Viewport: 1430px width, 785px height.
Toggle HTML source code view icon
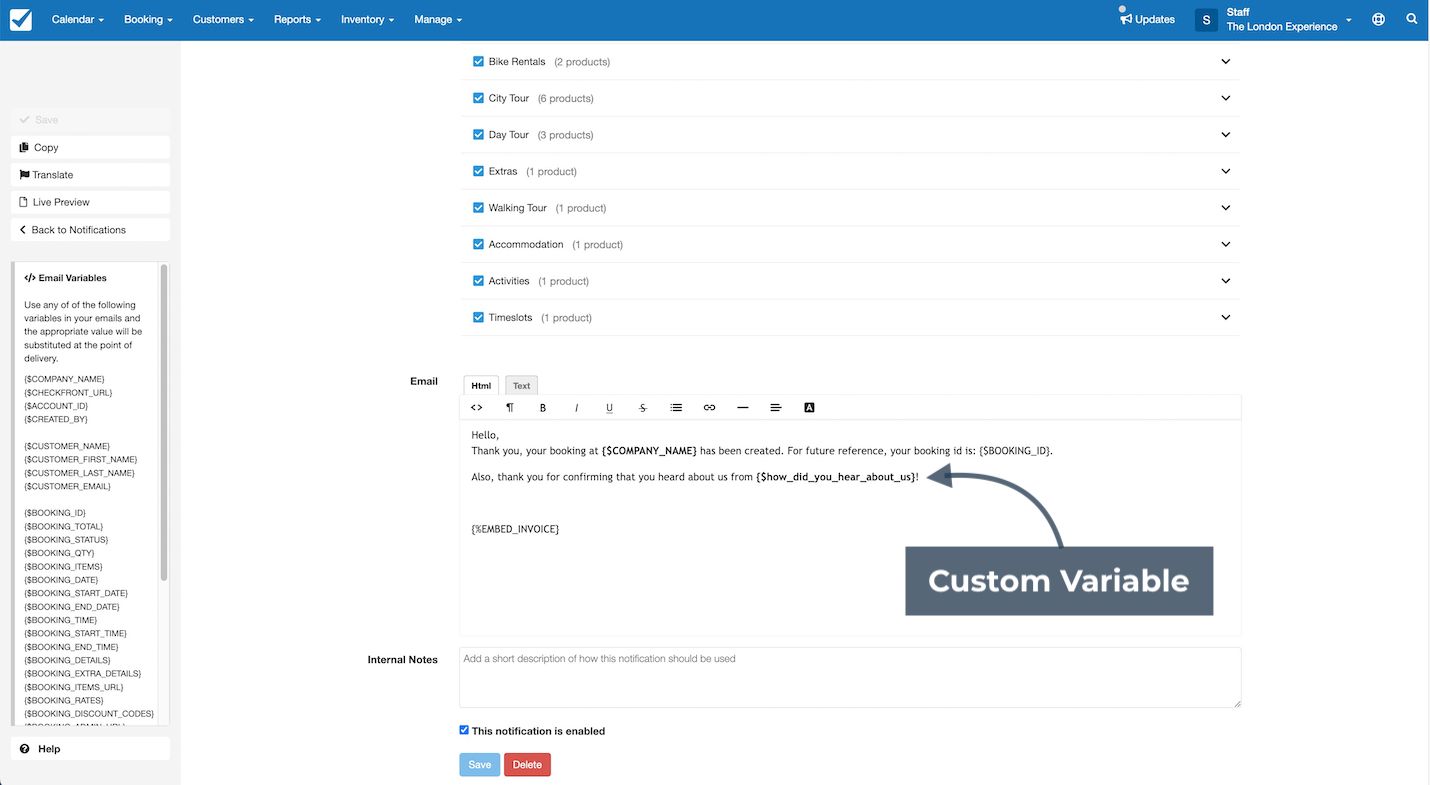[x=477, y=408]
